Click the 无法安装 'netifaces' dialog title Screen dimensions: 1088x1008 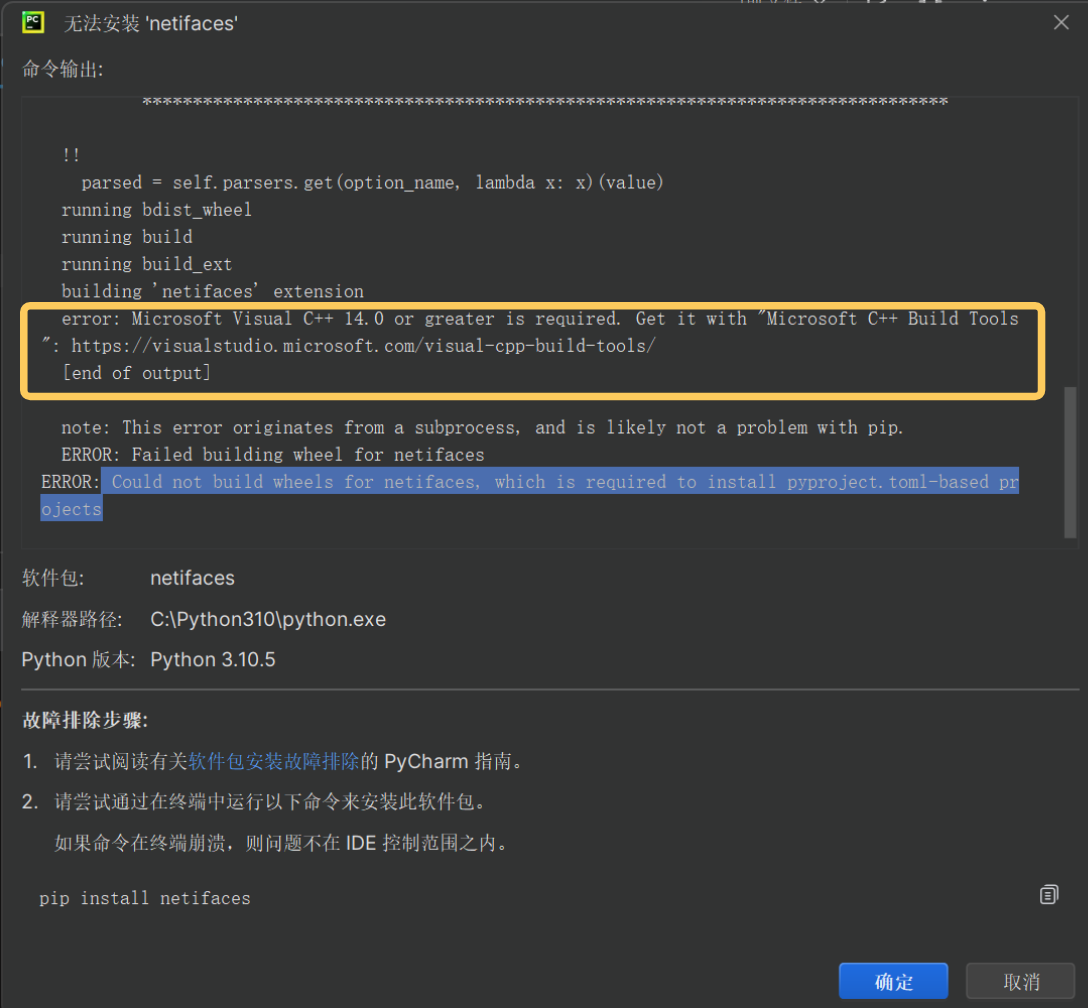[150, 22]
